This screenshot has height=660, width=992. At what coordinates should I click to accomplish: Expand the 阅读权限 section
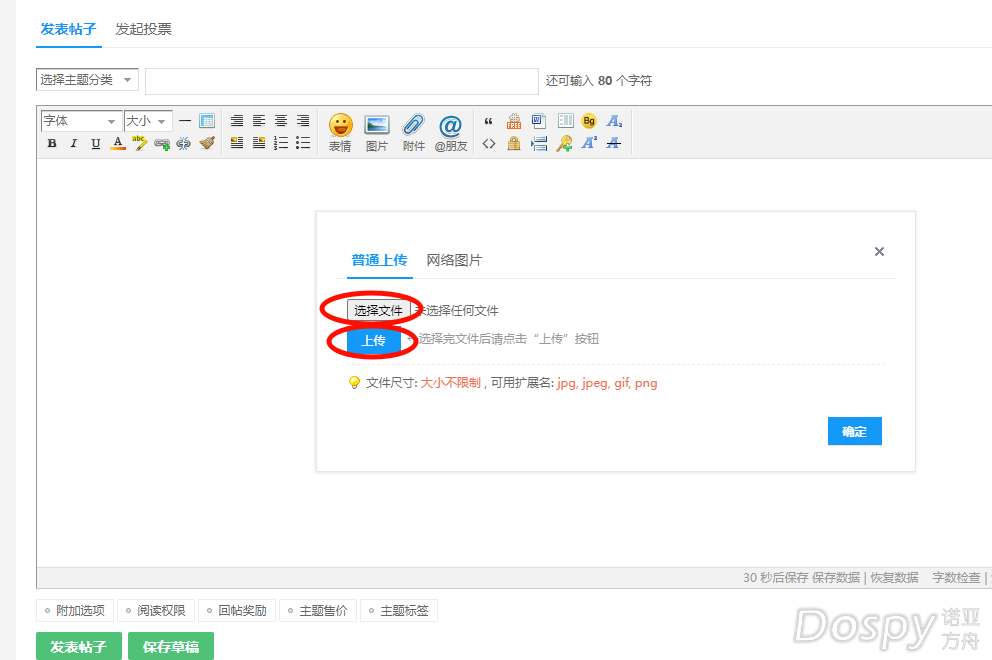[156, 611]
